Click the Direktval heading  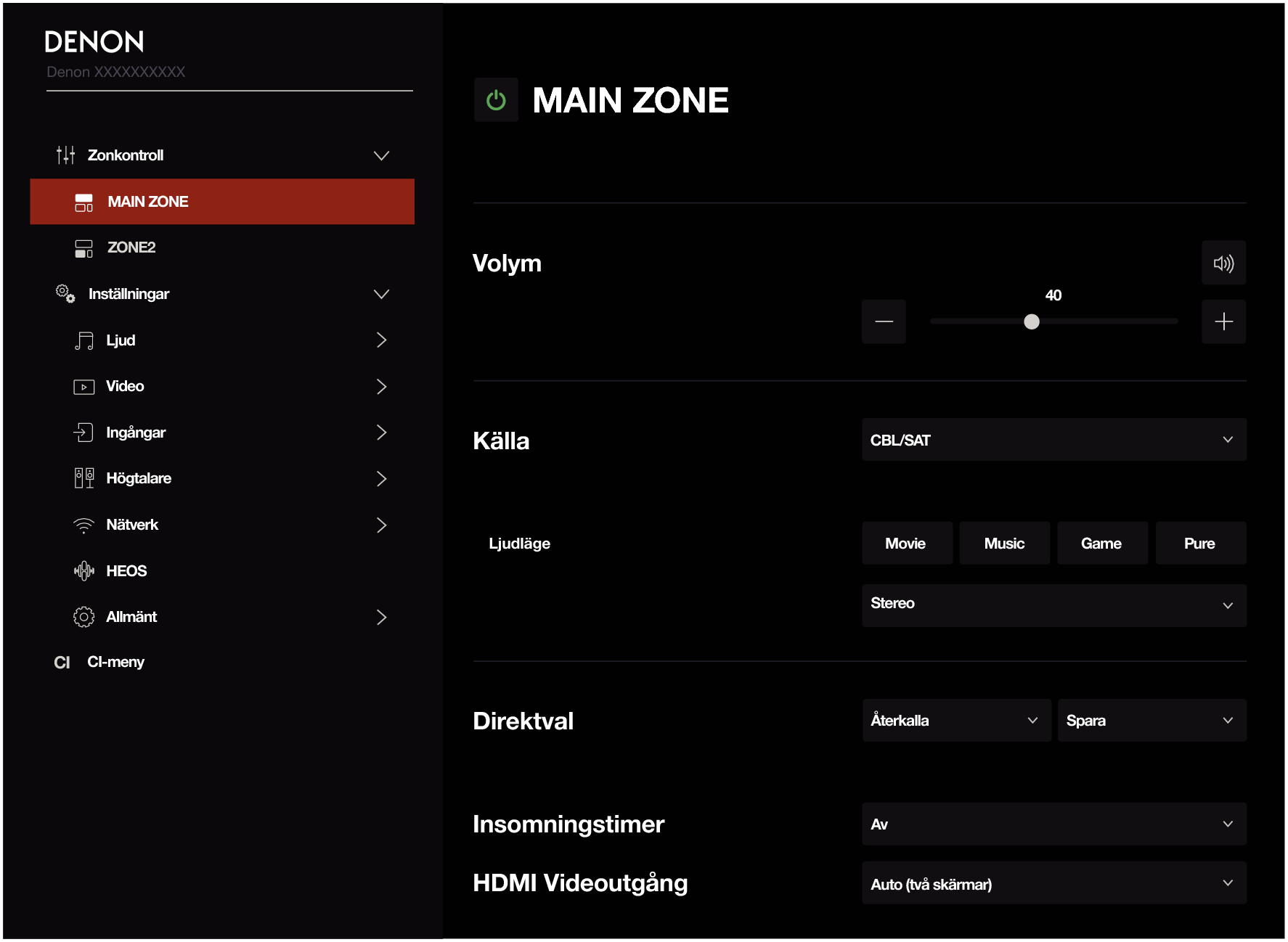[523, 721]
